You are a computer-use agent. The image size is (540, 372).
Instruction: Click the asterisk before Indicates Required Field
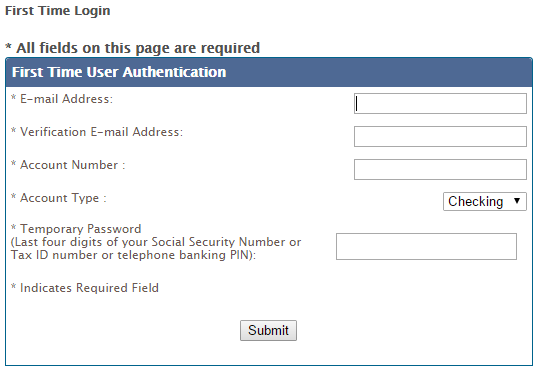(x=13, y=286)
